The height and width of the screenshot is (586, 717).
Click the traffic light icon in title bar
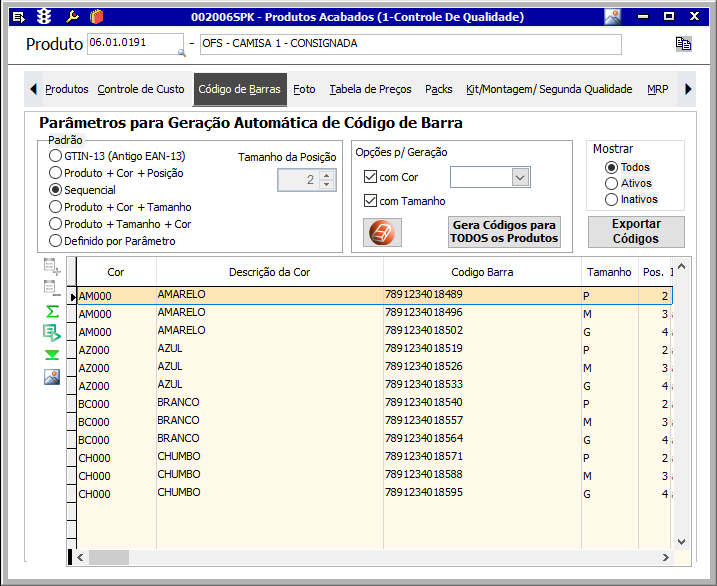pyautogui.click(x=44, y=17)
